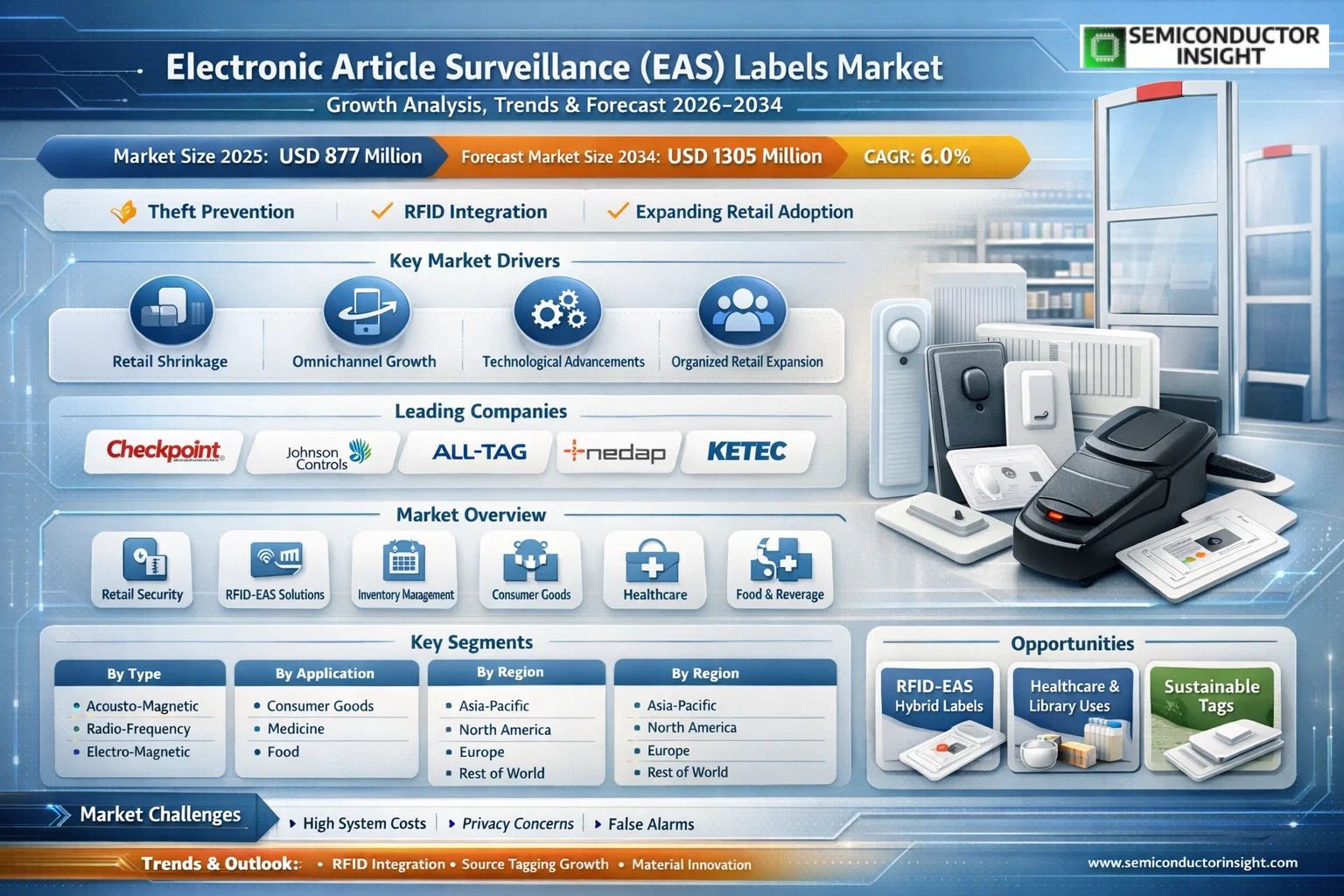1344x896 pixels.
Task: Click the Technological Advancements gears icon
Action: coord(557,311)
